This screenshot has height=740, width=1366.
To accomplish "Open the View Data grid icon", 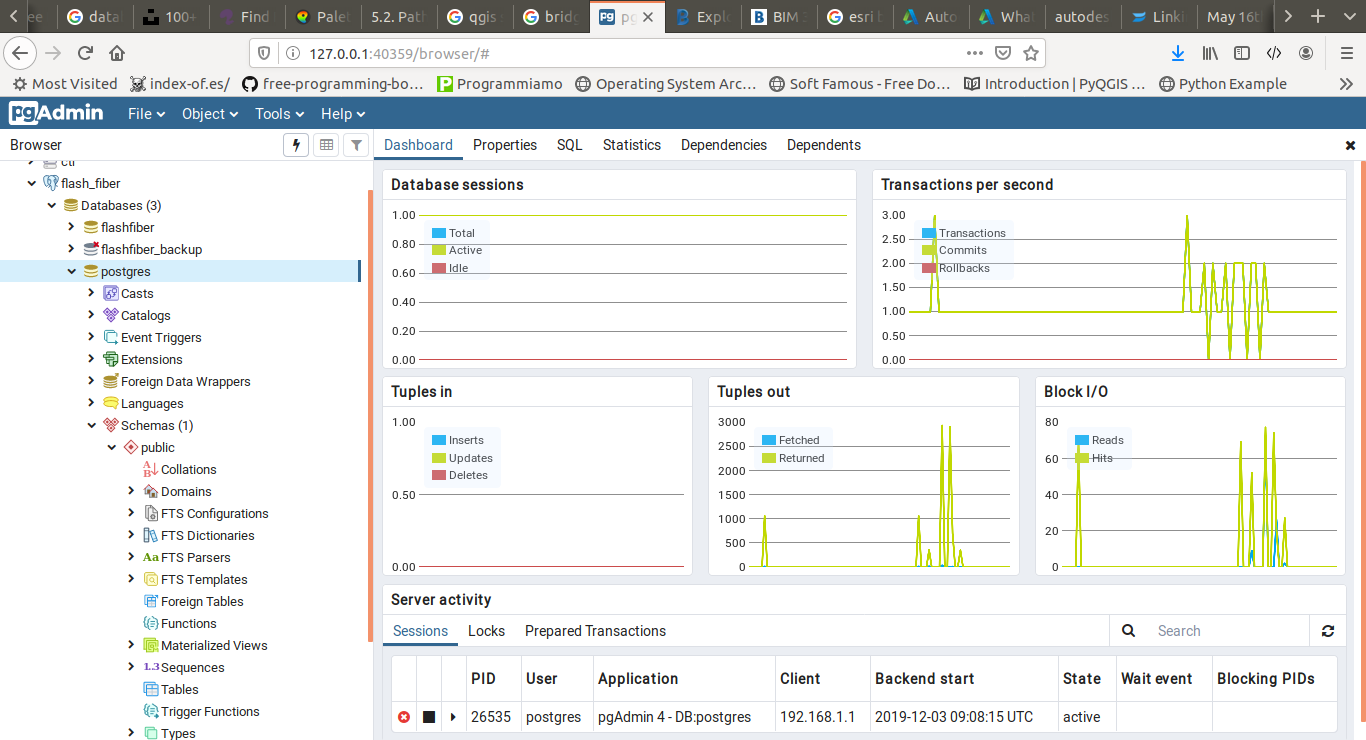I will (326, 146).
